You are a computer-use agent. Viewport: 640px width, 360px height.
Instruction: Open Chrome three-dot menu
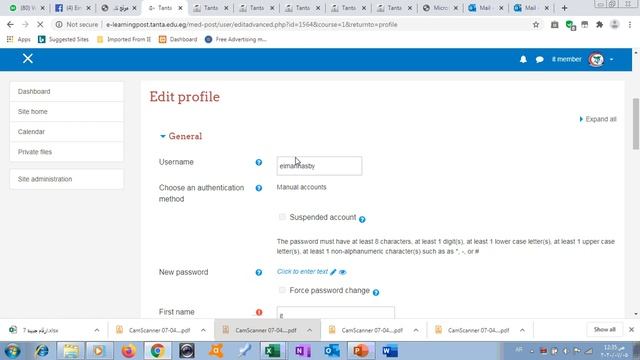point(630,24)
